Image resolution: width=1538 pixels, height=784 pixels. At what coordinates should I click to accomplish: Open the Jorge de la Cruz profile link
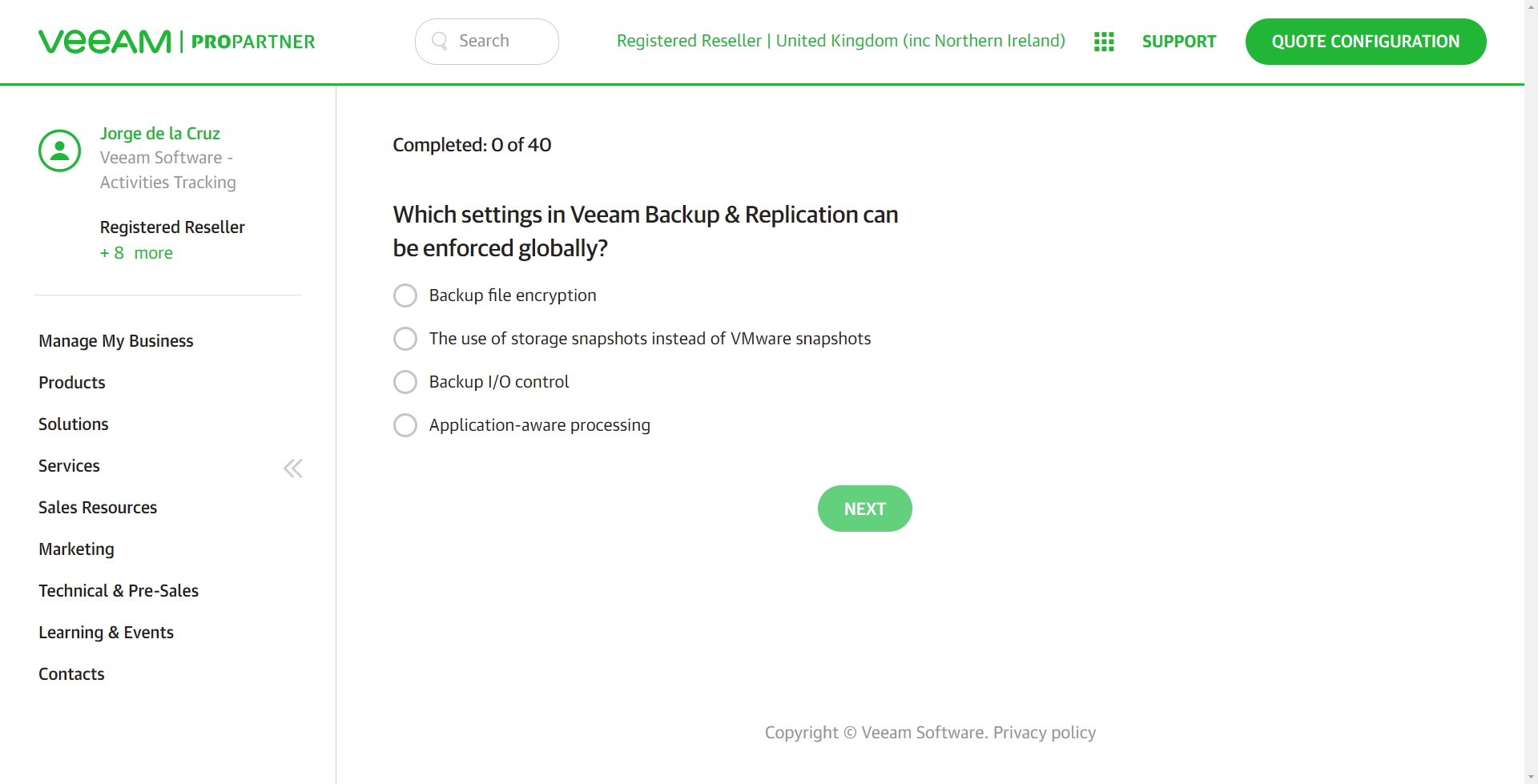tap(159, 134)
